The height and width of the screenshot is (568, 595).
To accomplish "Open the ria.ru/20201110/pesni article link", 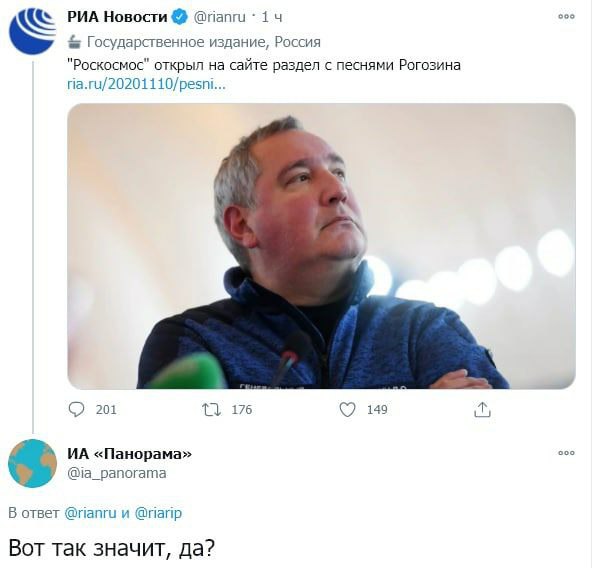I will click(146, 84).
